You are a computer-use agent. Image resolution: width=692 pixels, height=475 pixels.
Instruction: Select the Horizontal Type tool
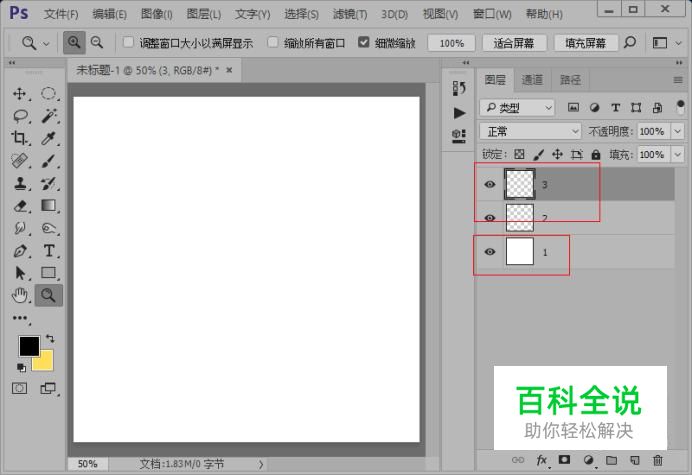(x=49, y=251)
